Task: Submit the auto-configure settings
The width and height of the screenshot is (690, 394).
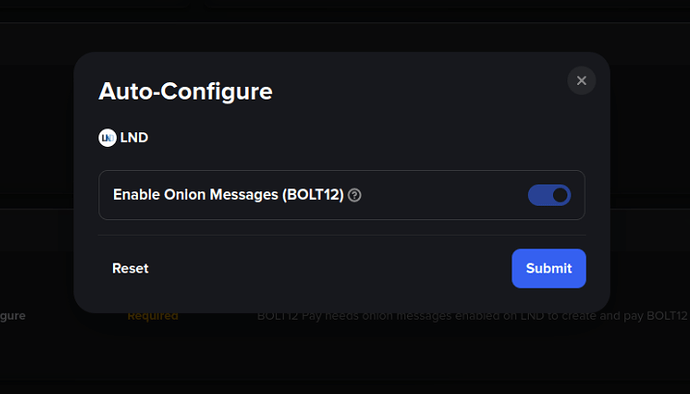Action: tap(549, 269)
